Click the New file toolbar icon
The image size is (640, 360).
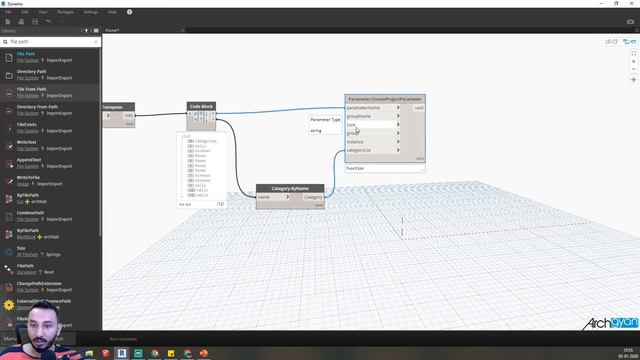point(8,22)
